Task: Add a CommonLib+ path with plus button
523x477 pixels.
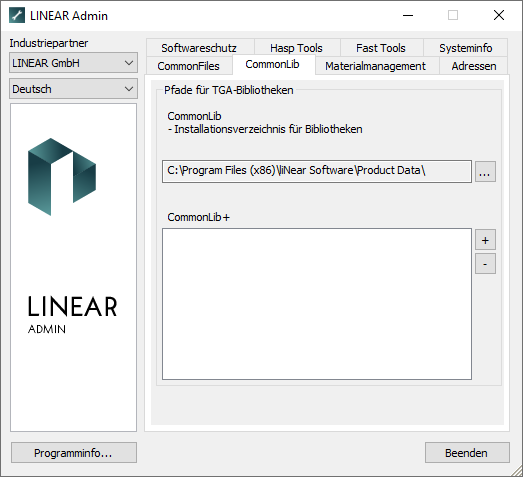Action: tap(485, 240)
